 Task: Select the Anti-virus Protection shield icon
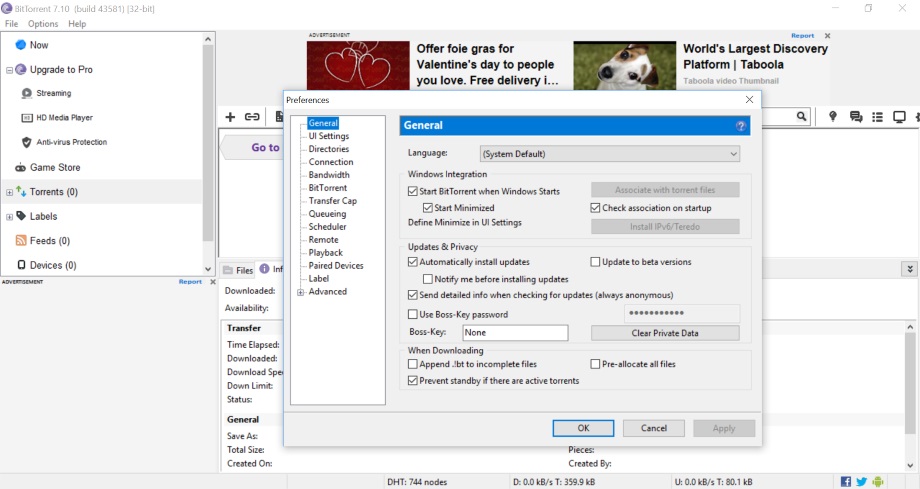[26, 142]
